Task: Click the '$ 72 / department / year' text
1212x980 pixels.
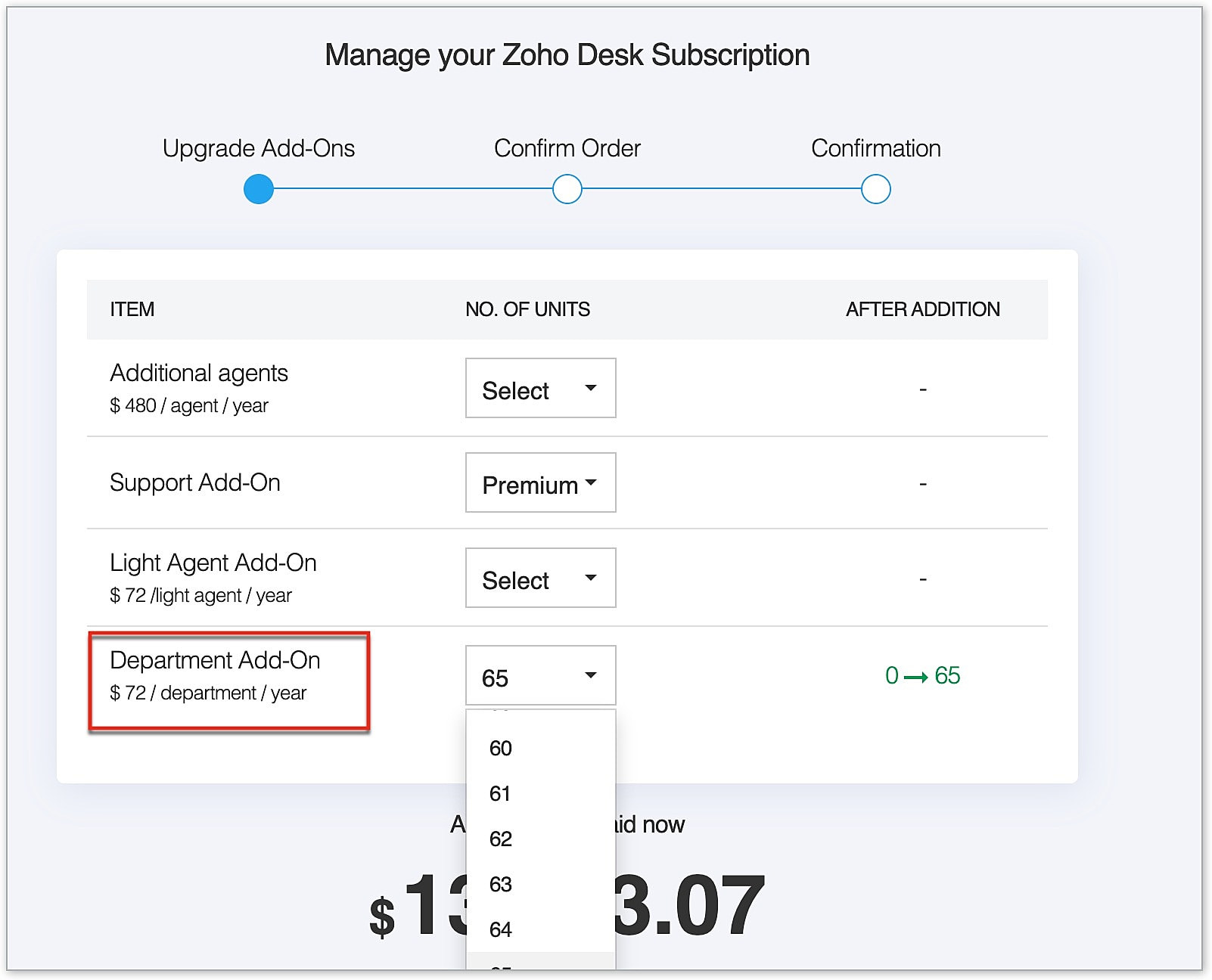Action: pyautogui.click(x=208, y=693)
